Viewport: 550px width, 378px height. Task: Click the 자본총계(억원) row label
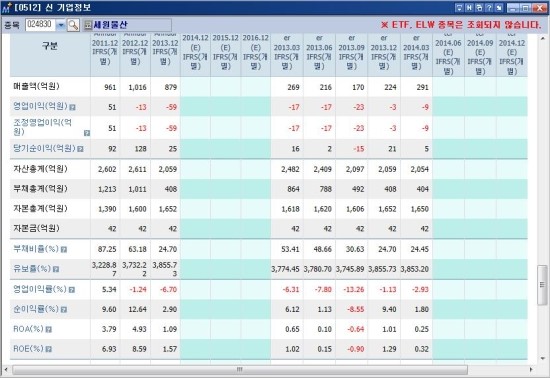coord(40,209)
